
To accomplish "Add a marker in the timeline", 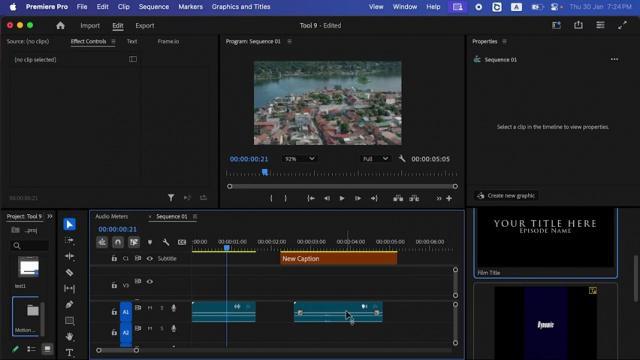I will (150, 242).
